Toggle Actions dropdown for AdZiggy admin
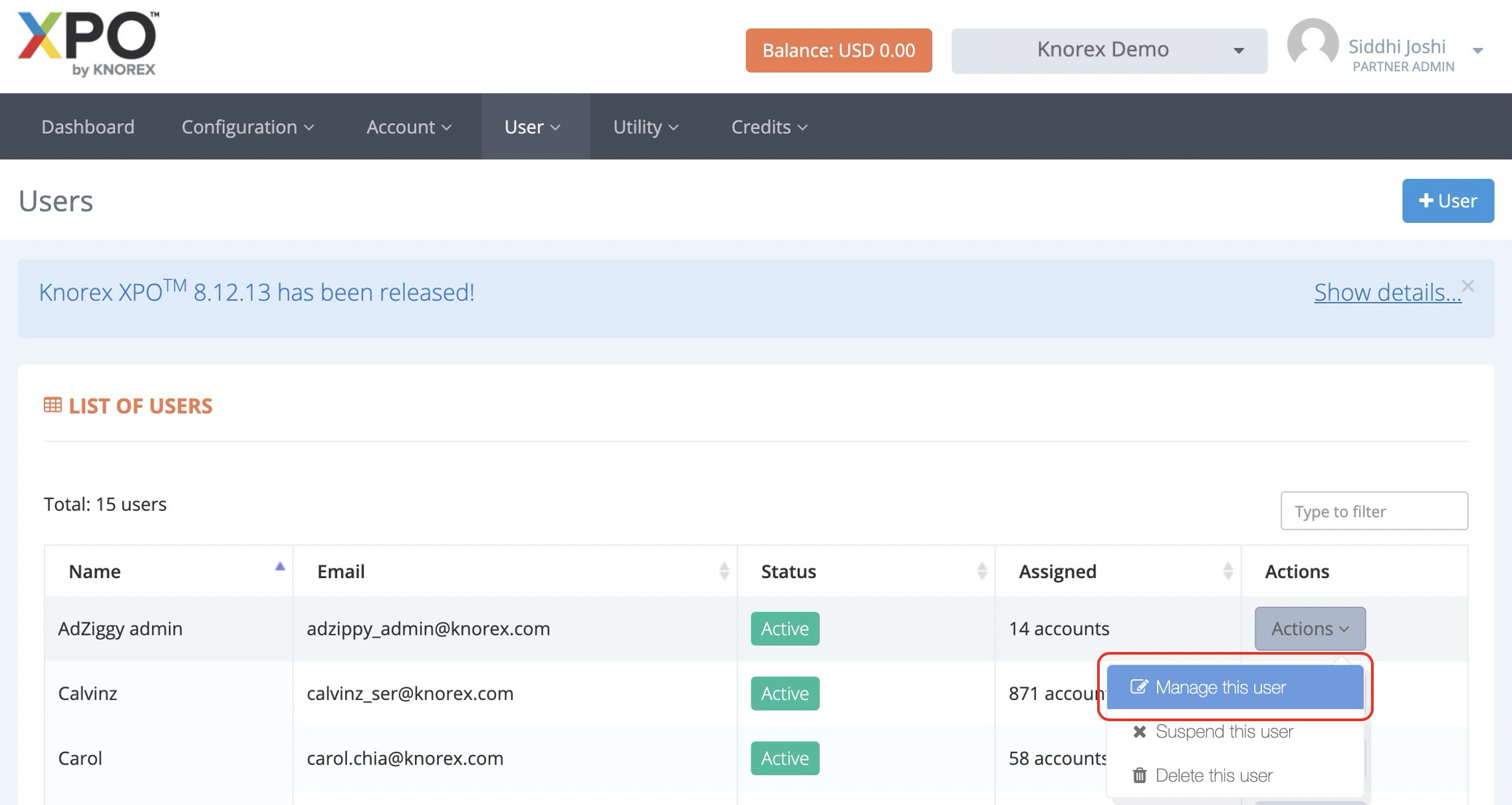This screenshot has height=805, width=1512. click(x=1310, y=628)
